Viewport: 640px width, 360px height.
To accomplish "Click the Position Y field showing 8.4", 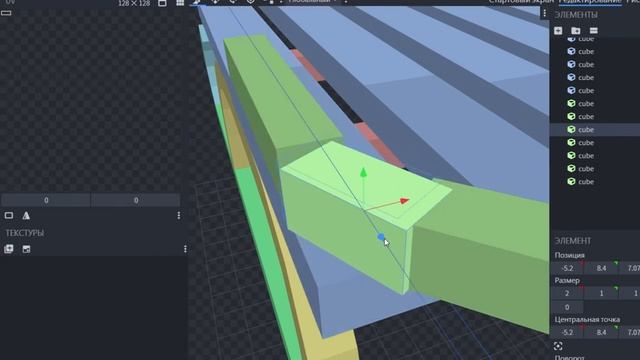I will tap(601, 268).
